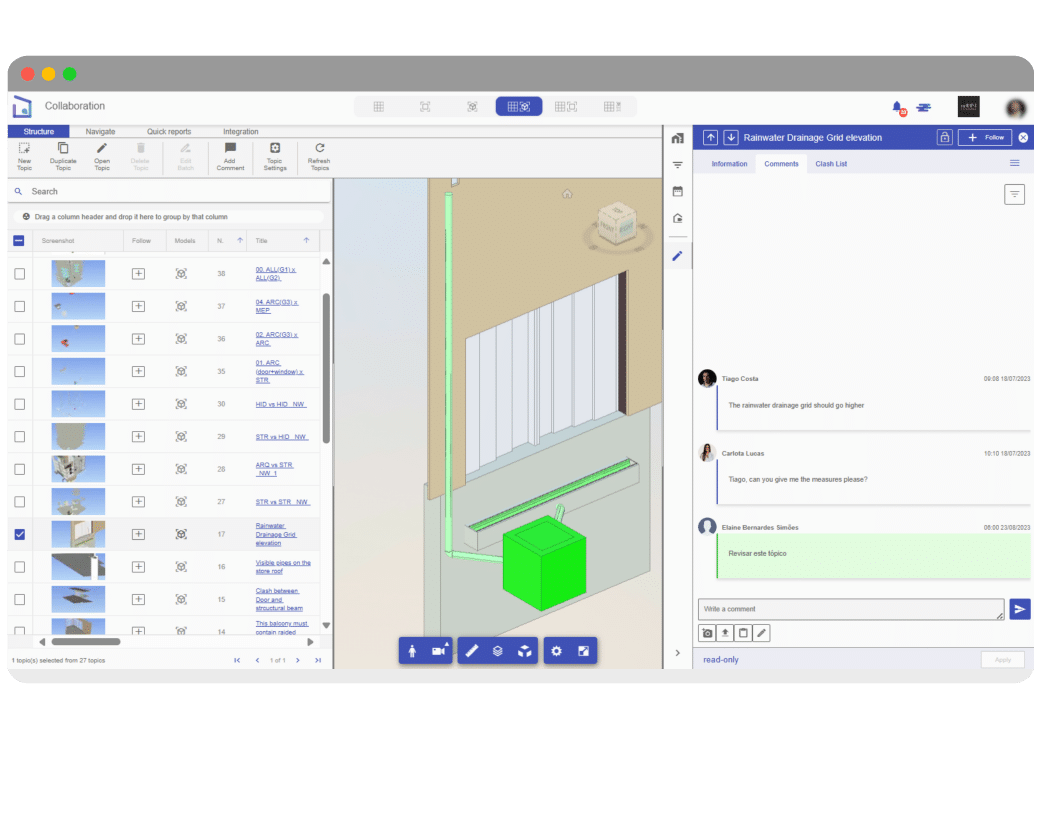1042x828 pixels.
Task: Open the camera video tool below the model
Action: click(440, 650)
